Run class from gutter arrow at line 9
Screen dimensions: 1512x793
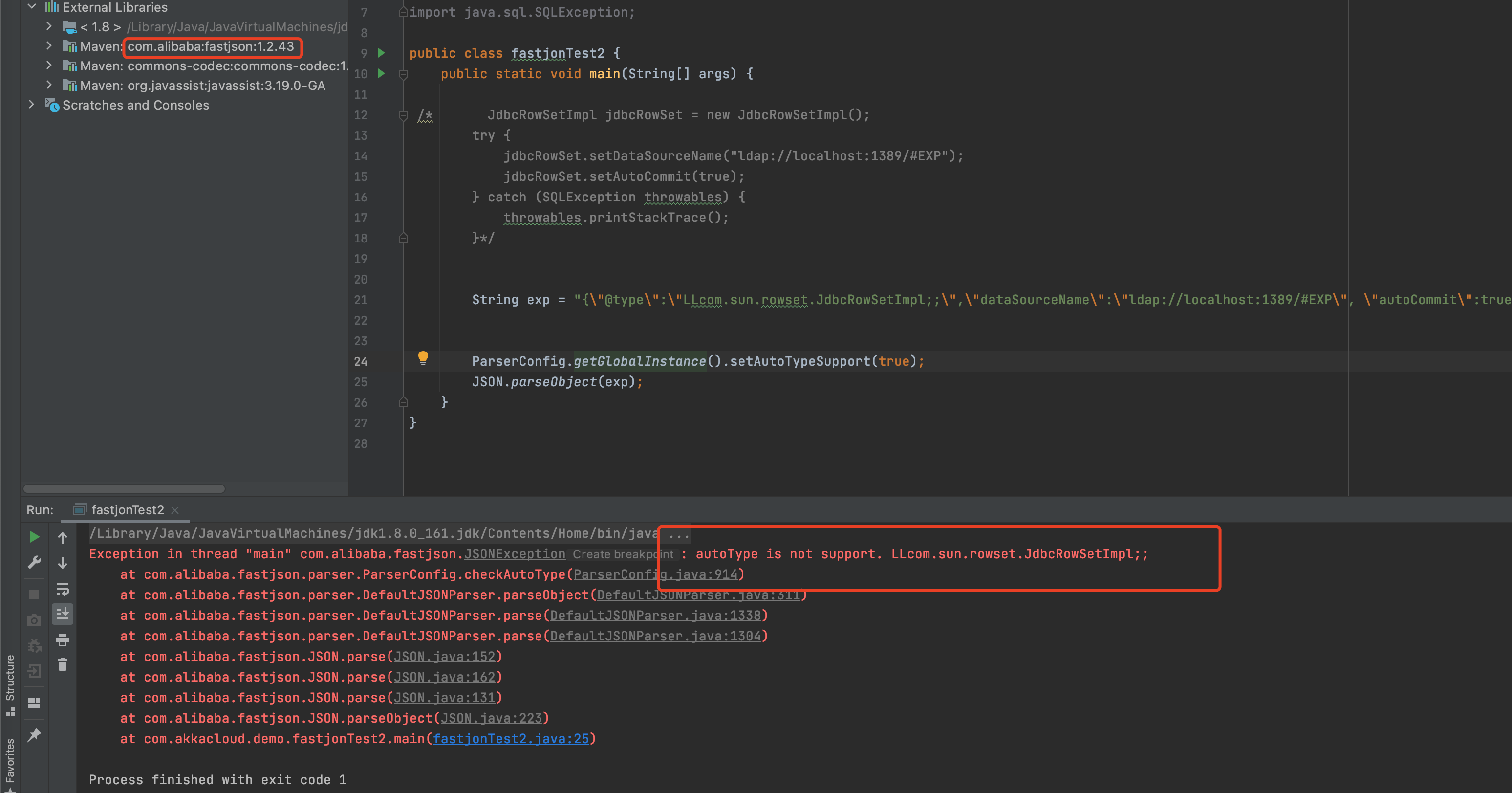click(382, 53)
